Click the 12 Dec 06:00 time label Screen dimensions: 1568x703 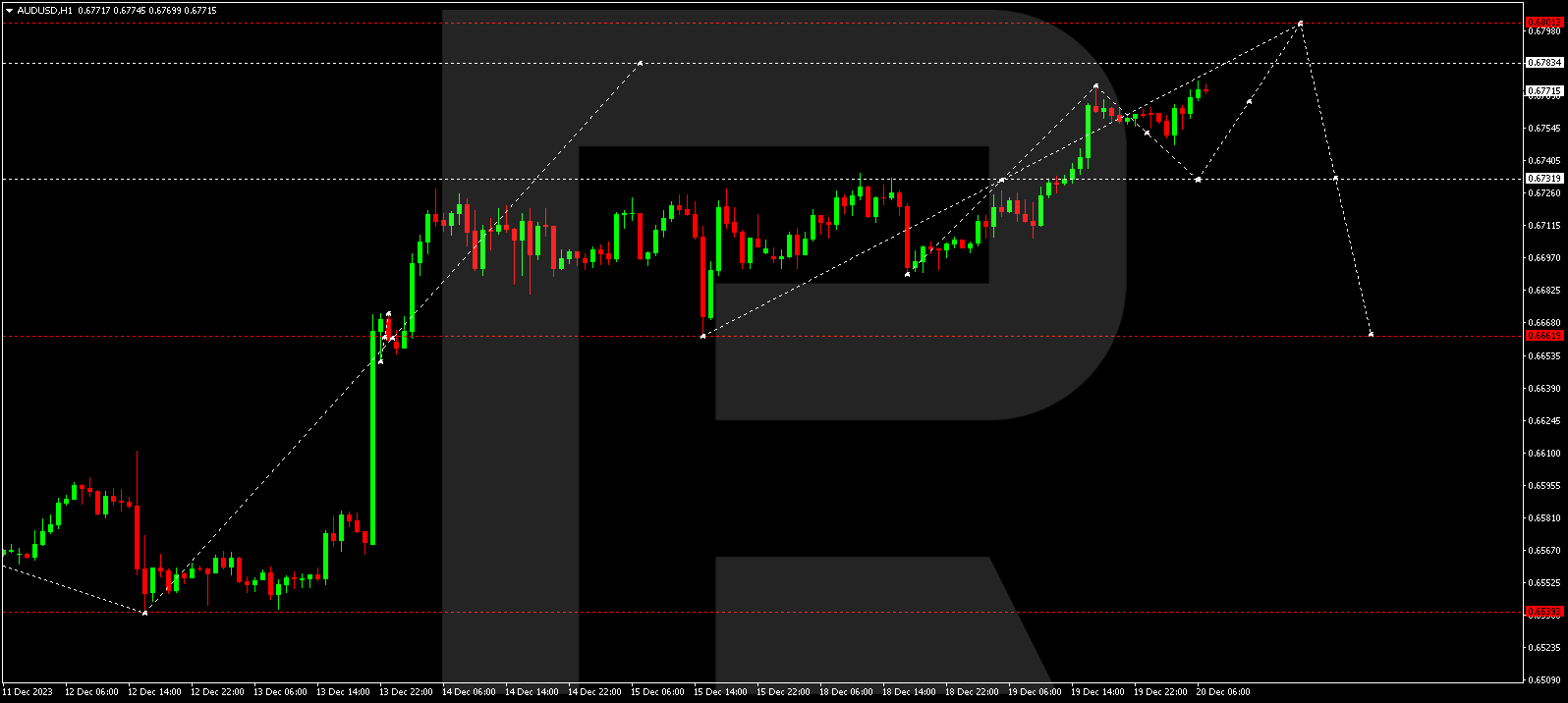tap(91, 692)
